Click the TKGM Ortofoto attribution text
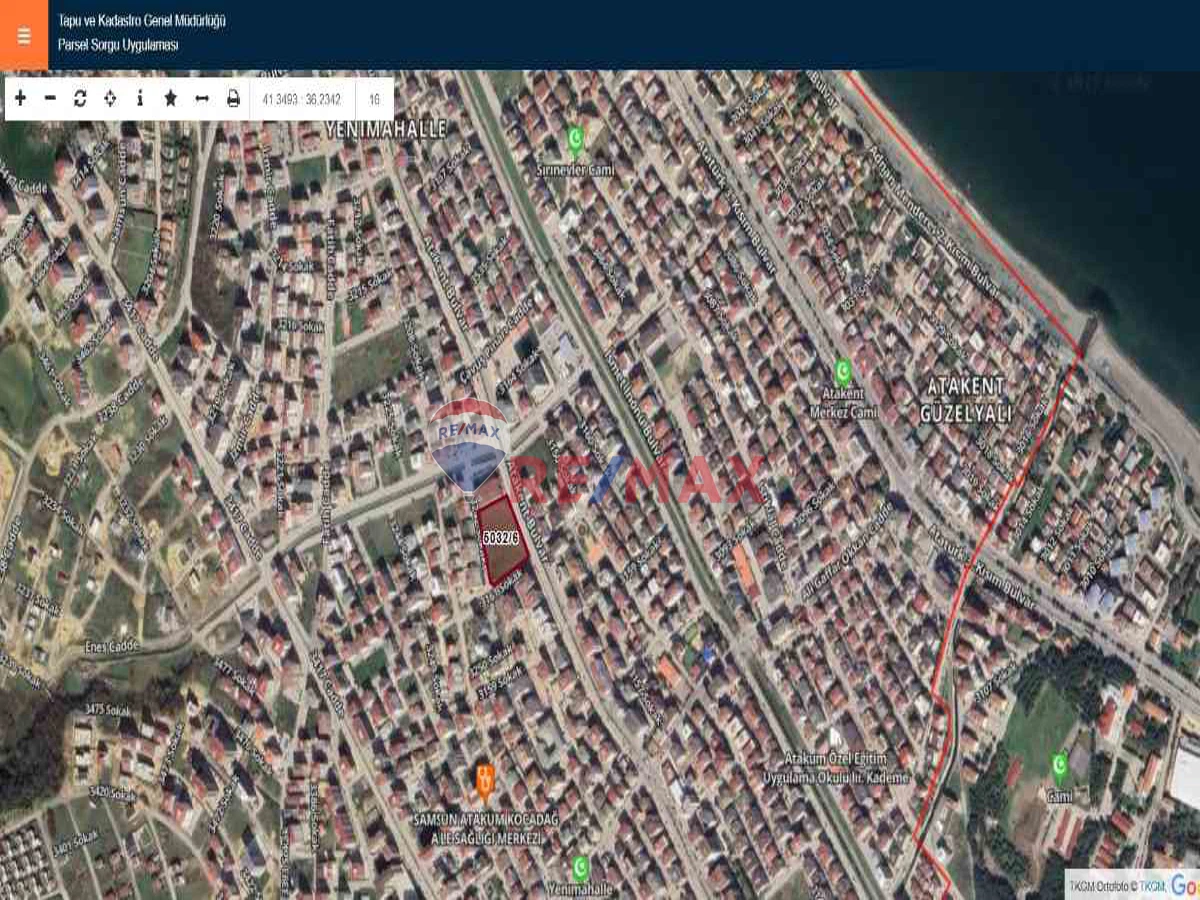 [1117, 886]
